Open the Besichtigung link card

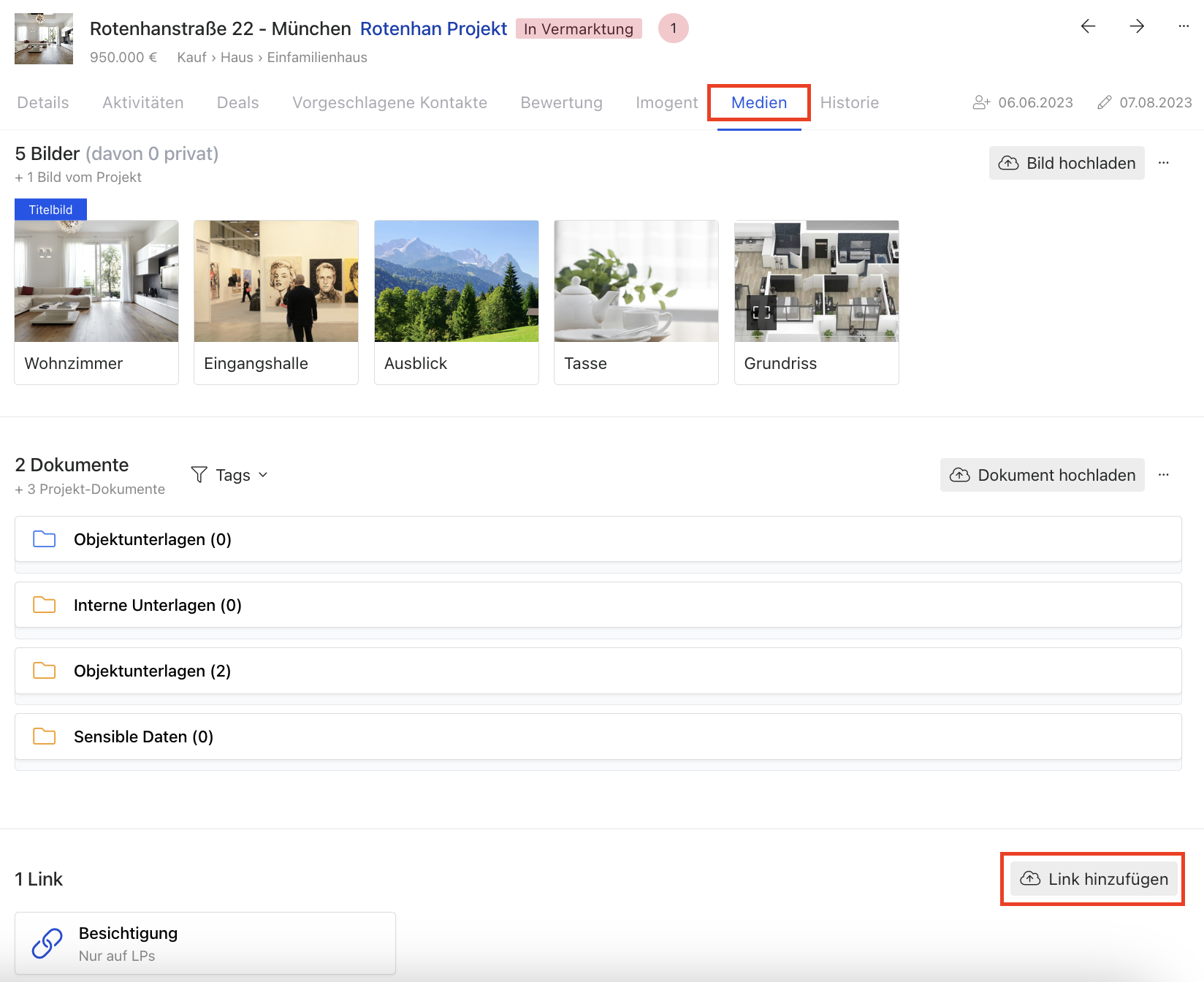tap(205, 943)
